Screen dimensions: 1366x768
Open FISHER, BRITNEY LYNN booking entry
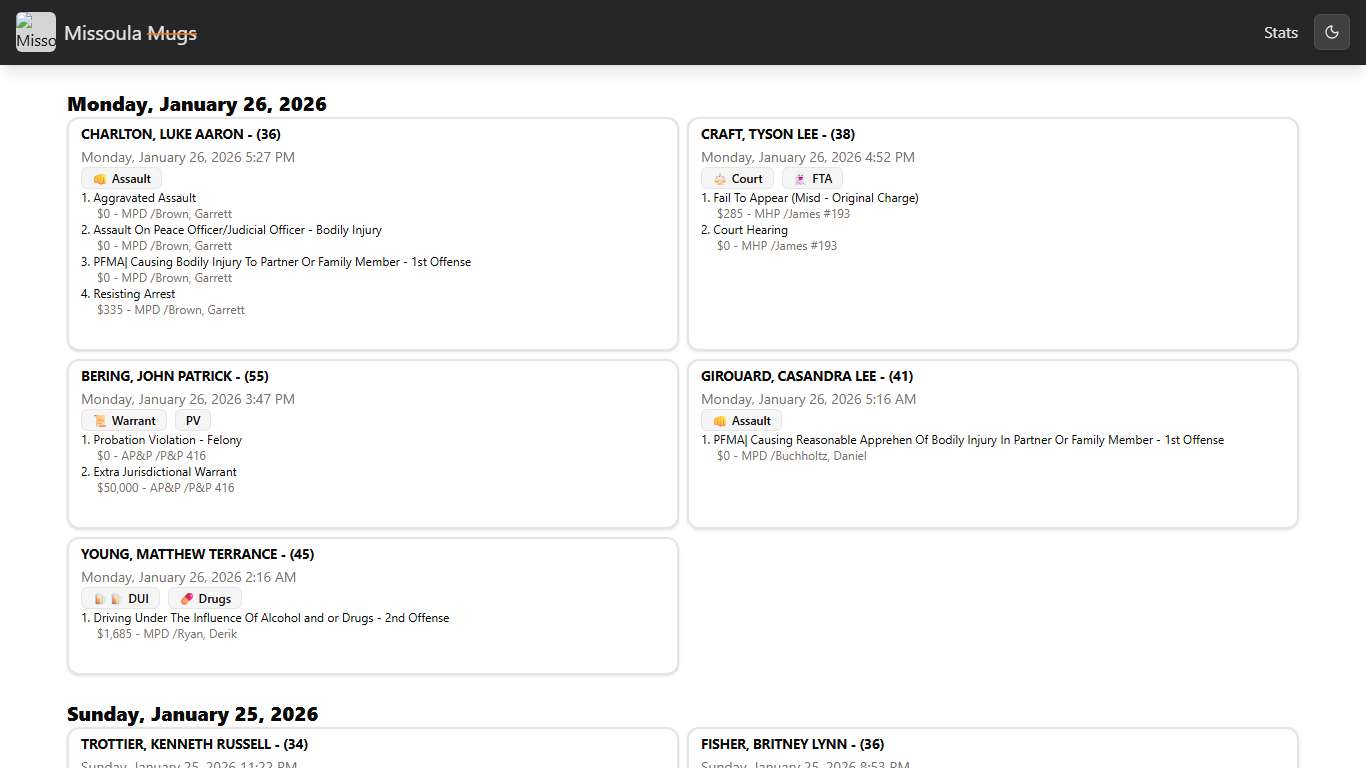click(x=792, y=744)
